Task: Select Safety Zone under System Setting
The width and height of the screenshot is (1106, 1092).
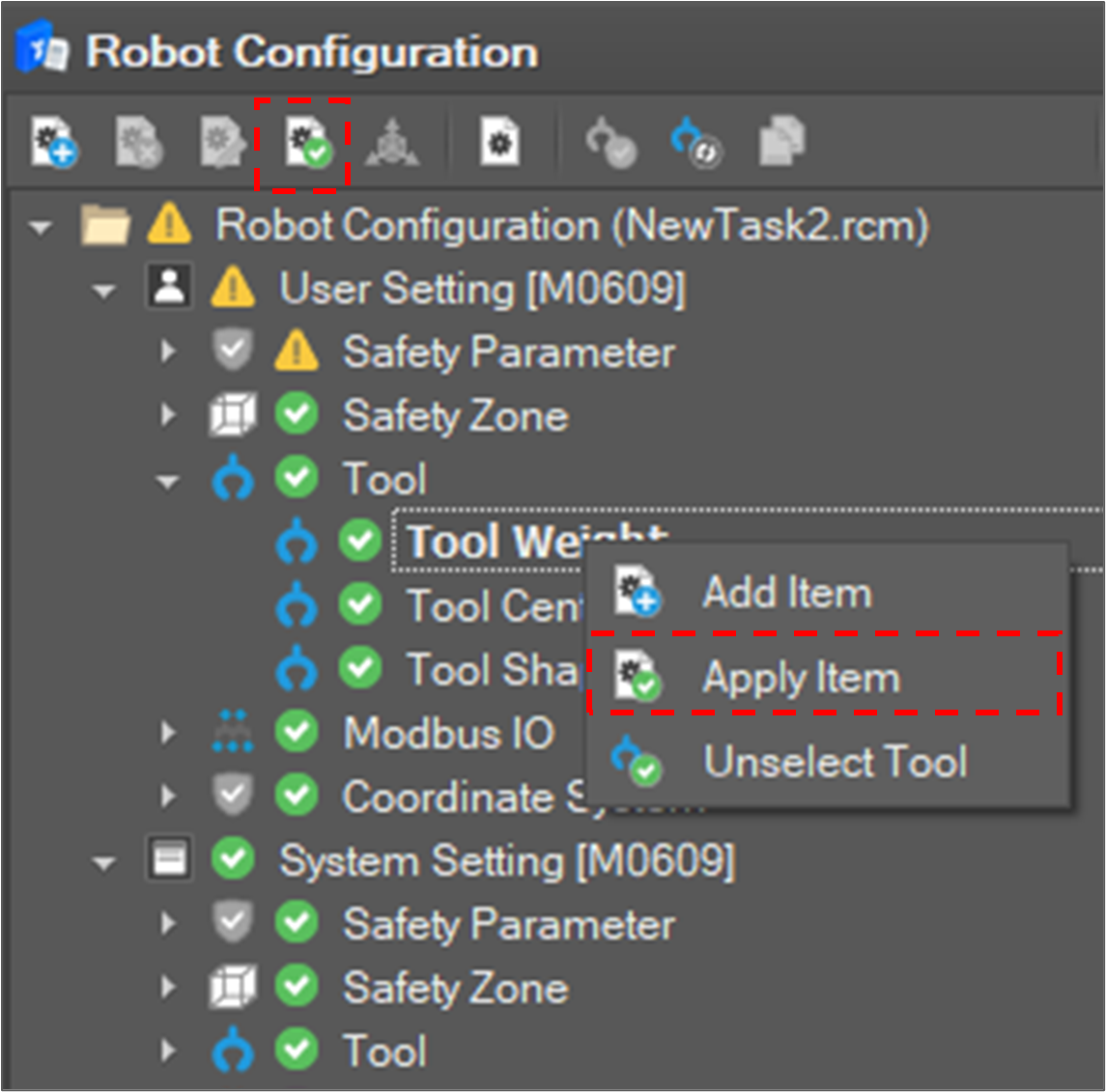Action: click(x=455, y=988)
